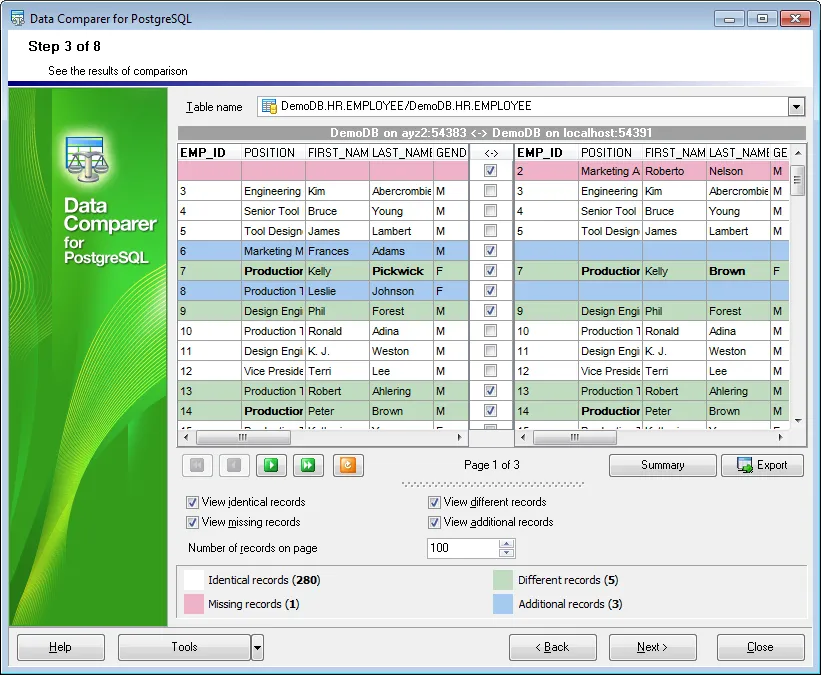
Task: Export the comparison results
Action: coord(762,465)
